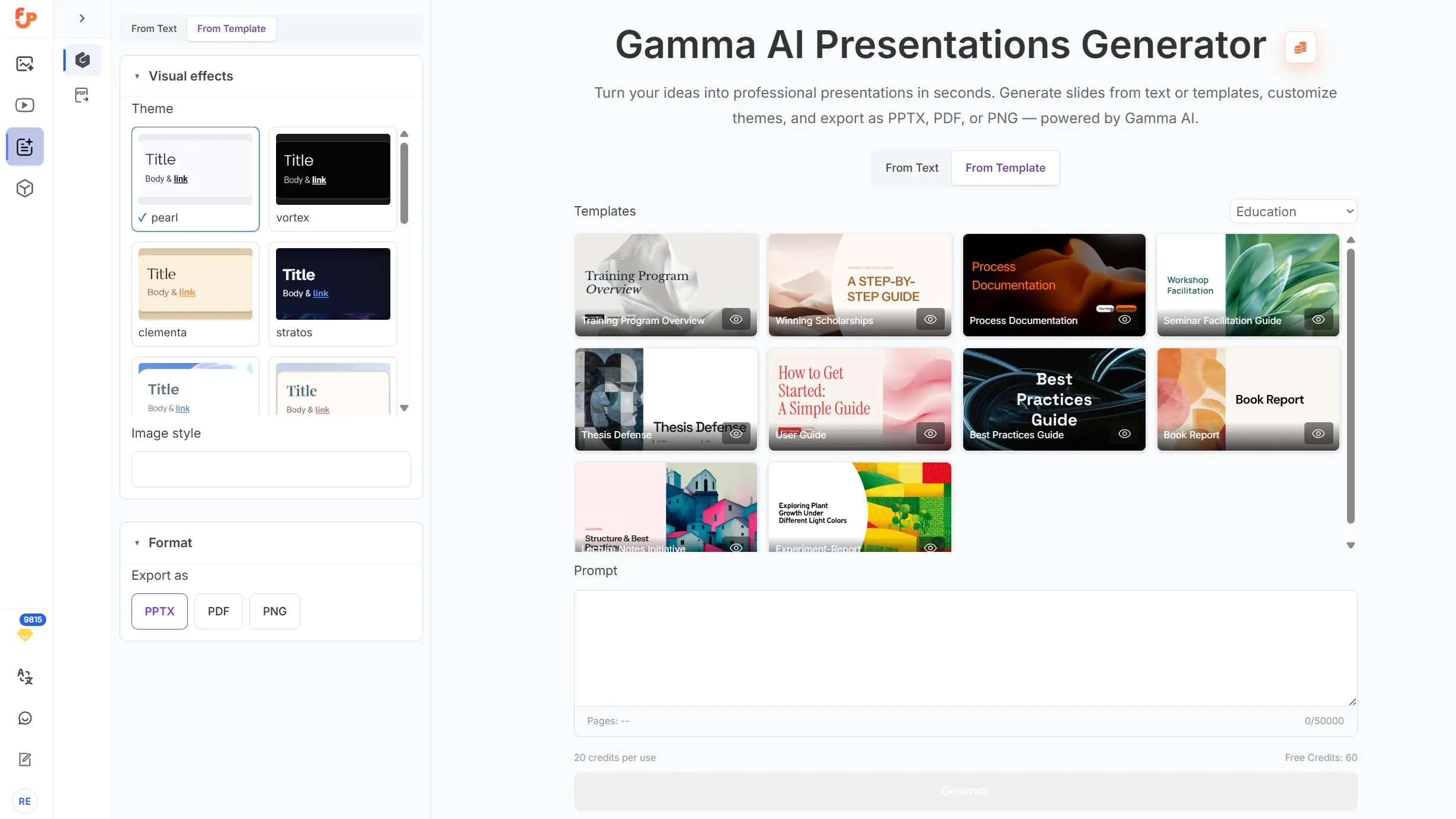Switch to the From Text tab
The image size is (1456, 819).
[x=912, y=168]
